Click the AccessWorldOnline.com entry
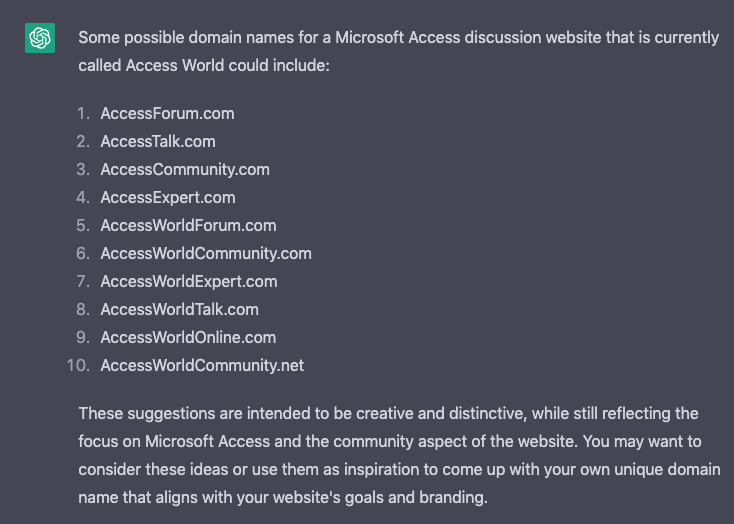The image size is (734, 524). [x=188, y=337]
